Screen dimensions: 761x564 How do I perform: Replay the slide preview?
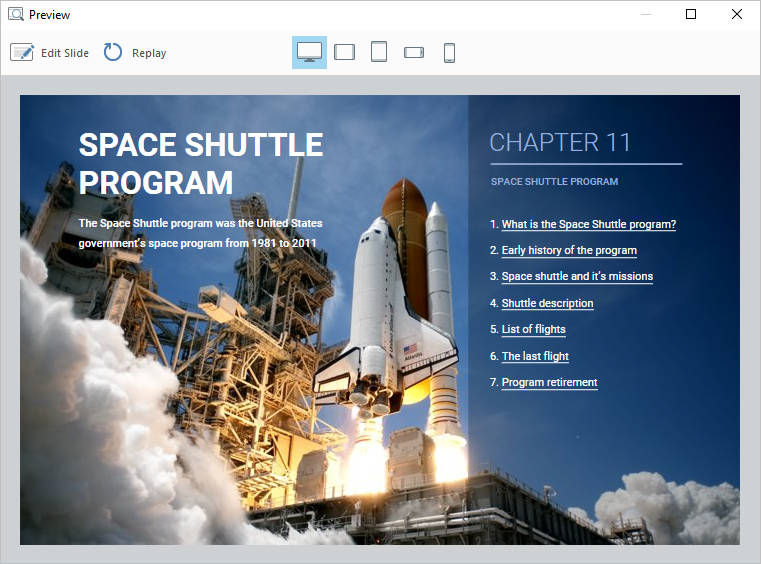pyautogui.click(x=135, y=53)
